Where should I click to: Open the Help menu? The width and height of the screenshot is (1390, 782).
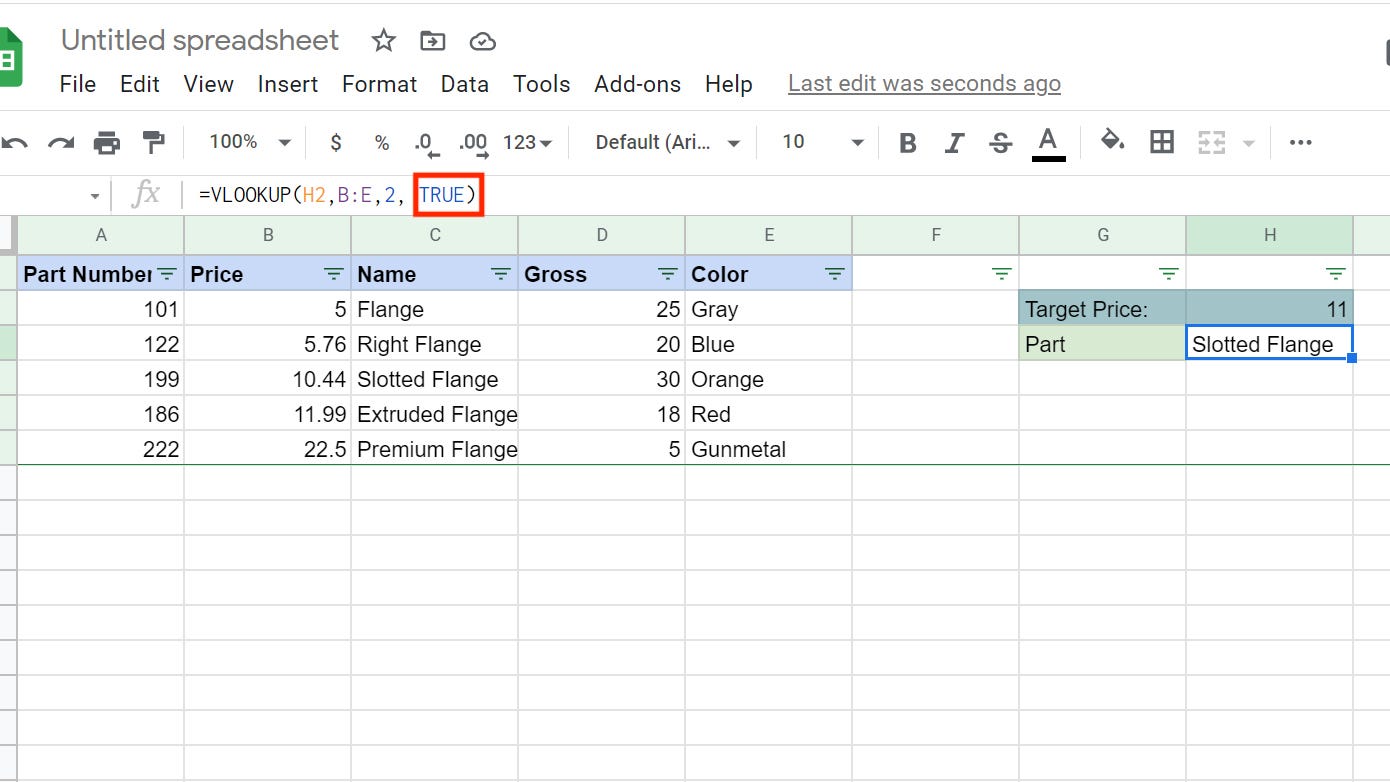[729, 84]
